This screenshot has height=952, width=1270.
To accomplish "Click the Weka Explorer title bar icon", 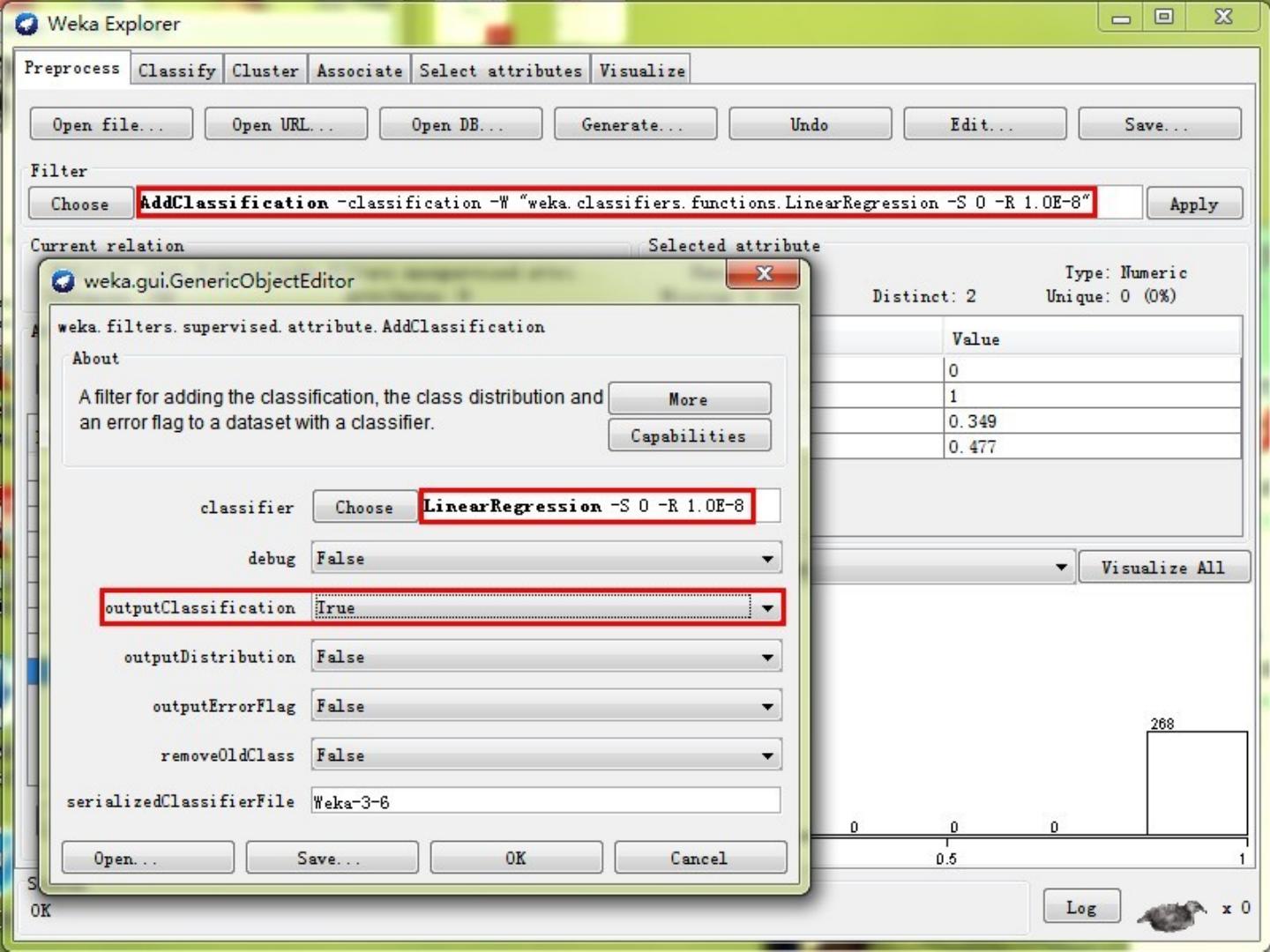I will (26, 24).
